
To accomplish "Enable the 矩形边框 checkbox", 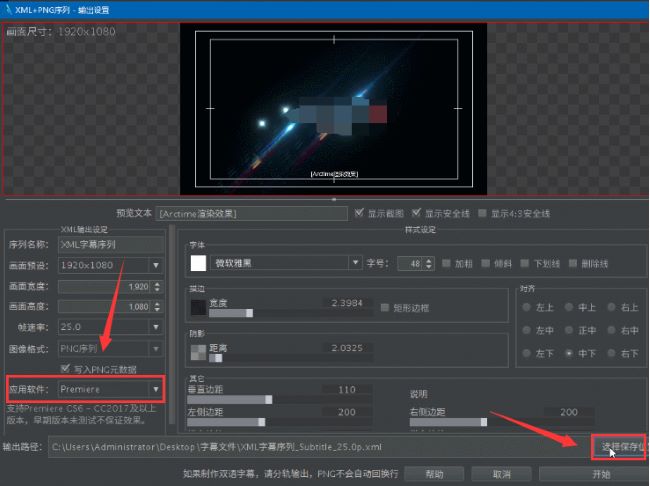I will click(x=385, y=307).
